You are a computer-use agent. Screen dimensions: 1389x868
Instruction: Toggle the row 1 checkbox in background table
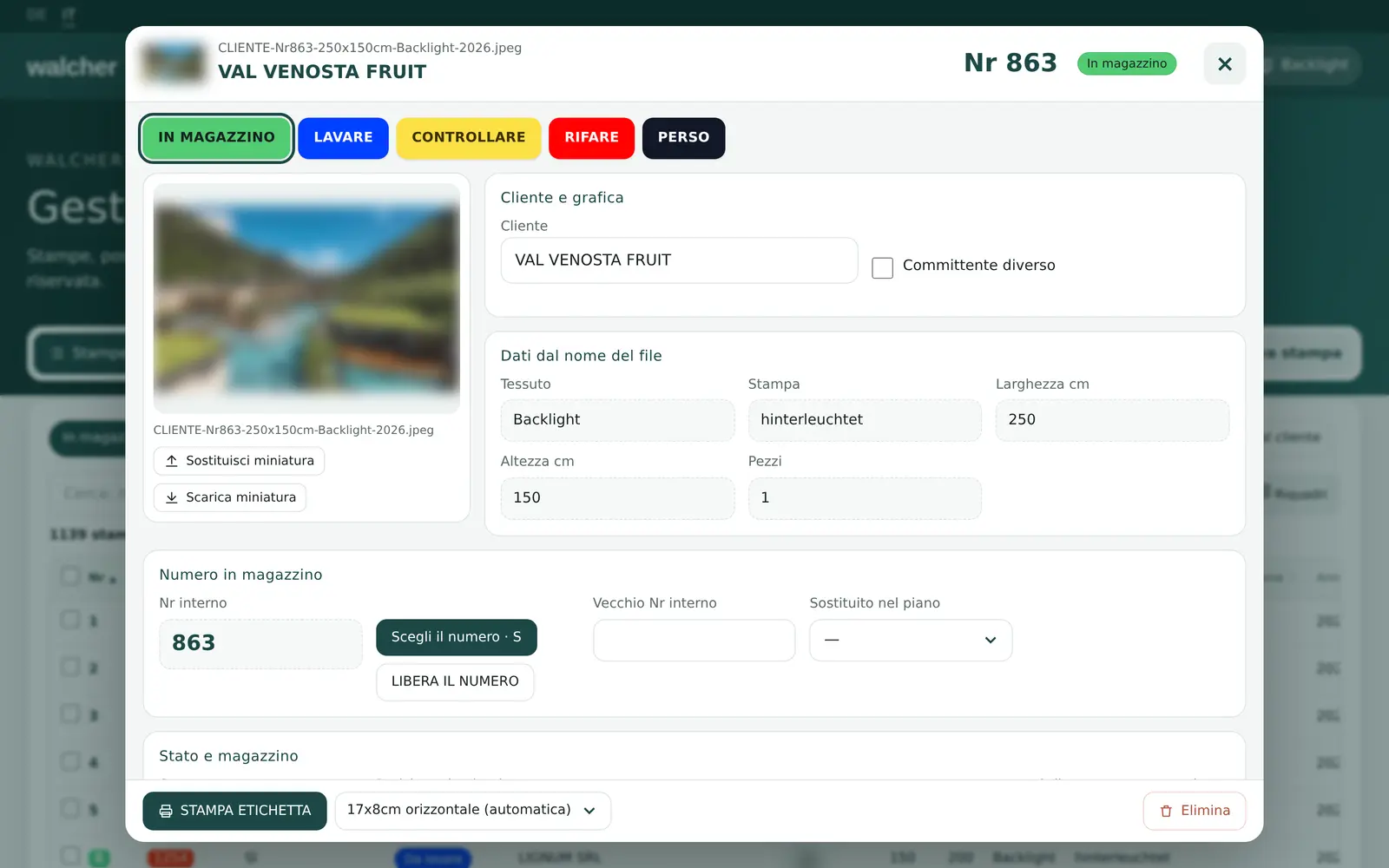pyautogui.click(x=70, y=620)
